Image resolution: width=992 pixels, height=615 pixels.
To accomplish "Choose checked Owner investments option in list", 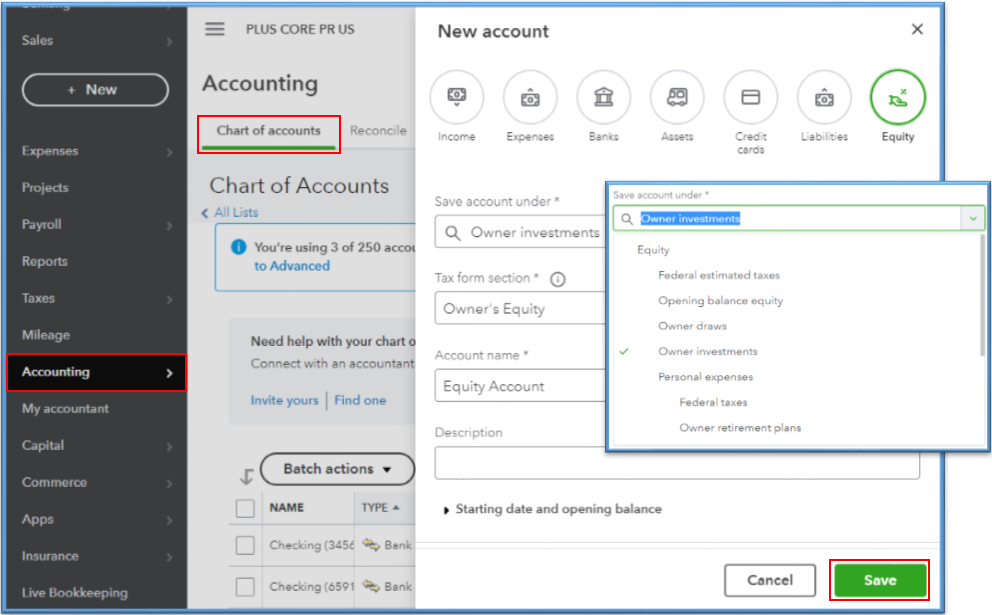I will (707, 351).
